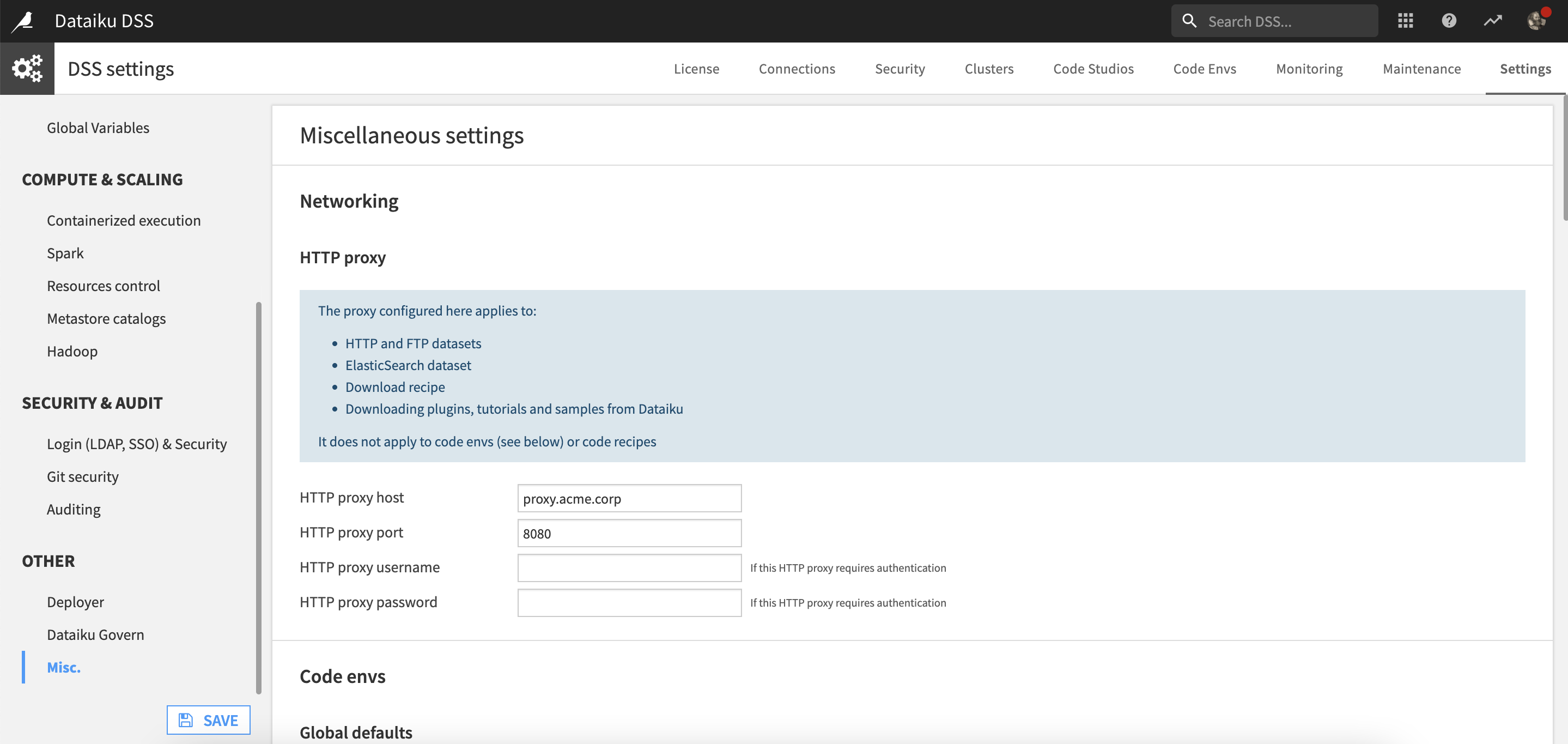Open Spark settings
The height and width of the screenshot is (744, 1568).
pyautogui.click(x=65, y=253)
